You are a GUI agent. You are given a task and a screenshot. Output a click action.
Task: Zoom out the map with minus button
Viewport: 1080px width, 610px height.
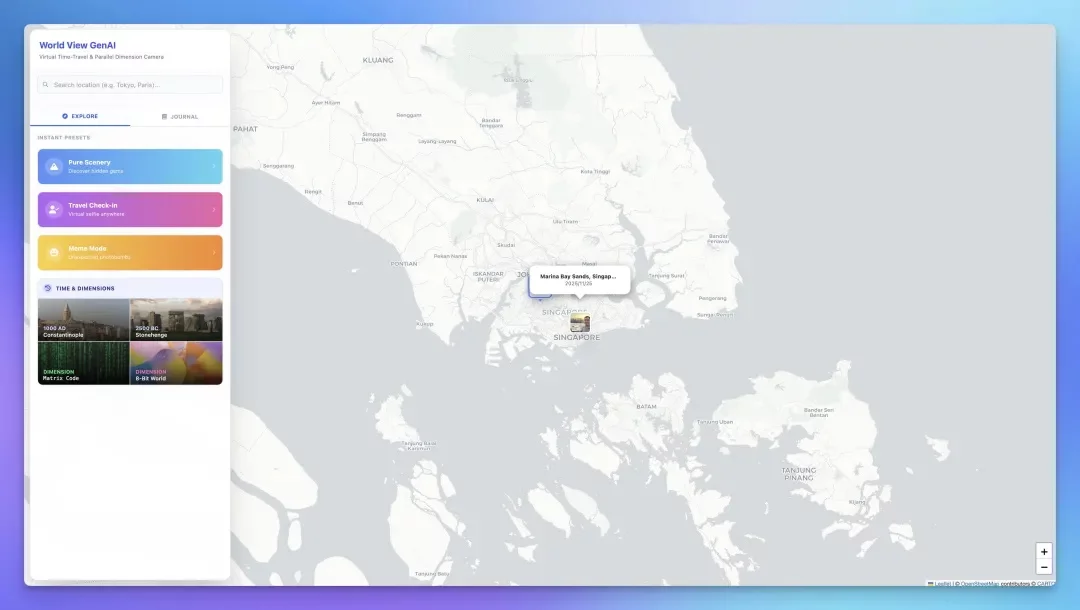[1044, 567]
